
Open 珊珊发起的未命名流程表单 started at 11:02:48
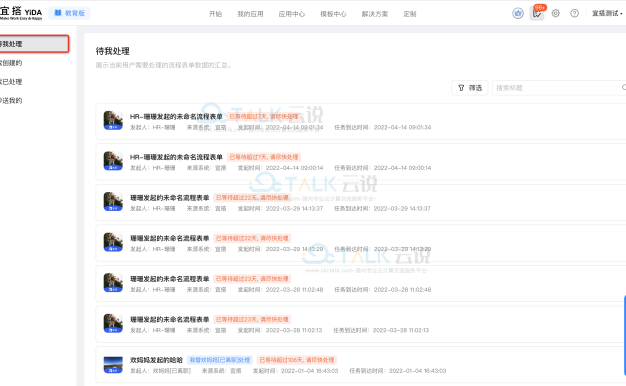[170, 279]
